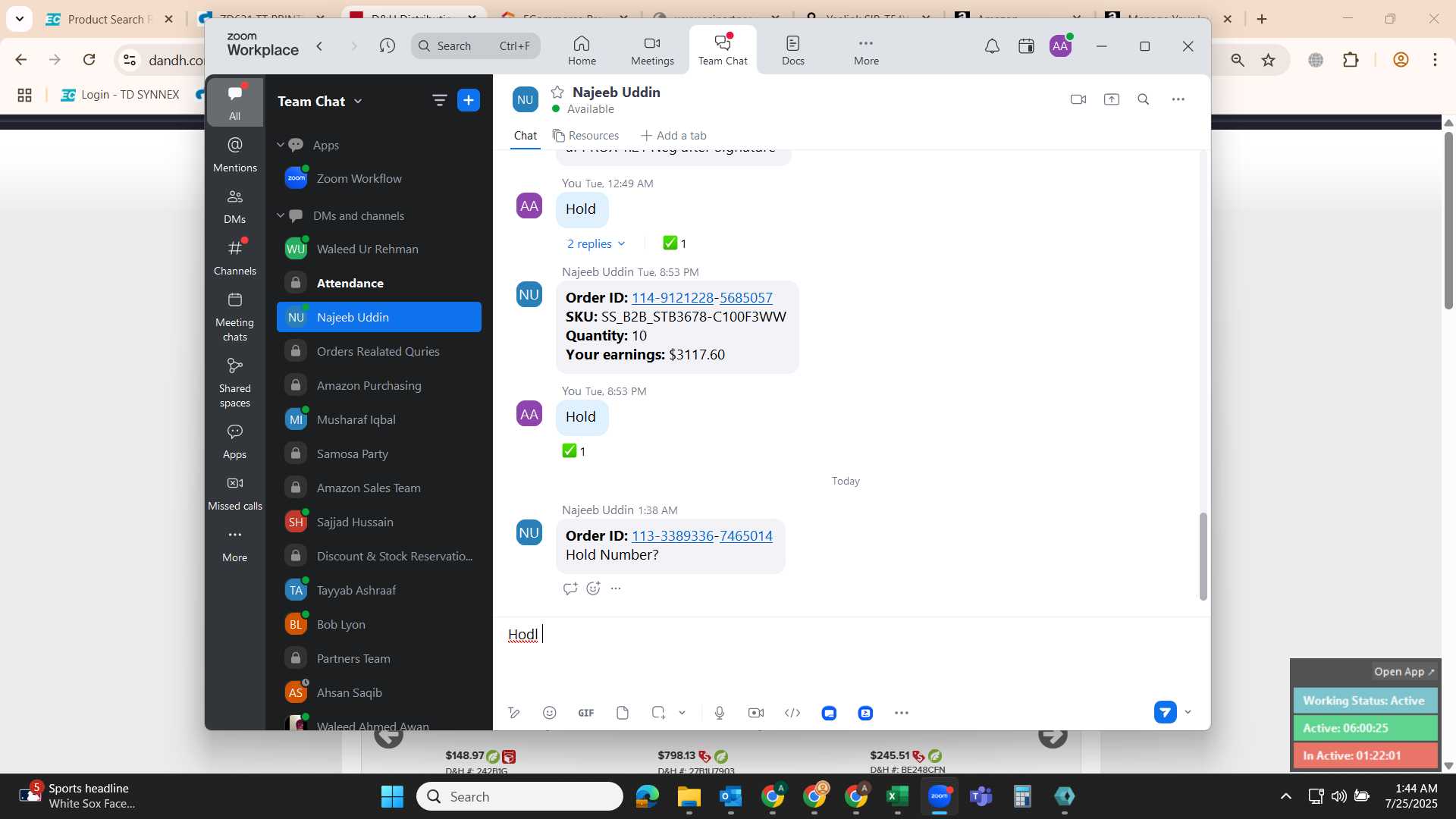Select the Zoom Workflow app chat
The height and width of the screenshot is (819, 1456).
click(x=379, y=178)
